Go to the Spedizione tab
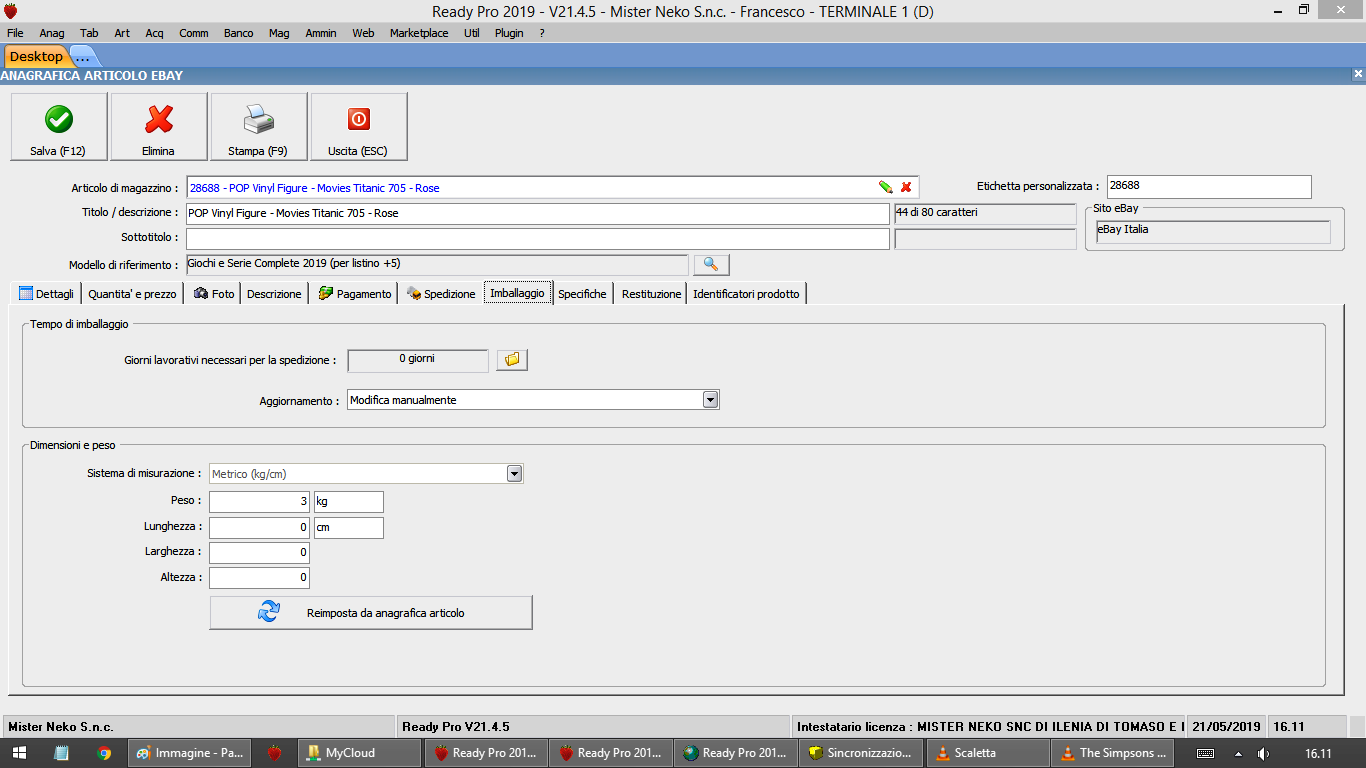Image resolution: width=1366 pixels, height=768 pixels. 441,294
